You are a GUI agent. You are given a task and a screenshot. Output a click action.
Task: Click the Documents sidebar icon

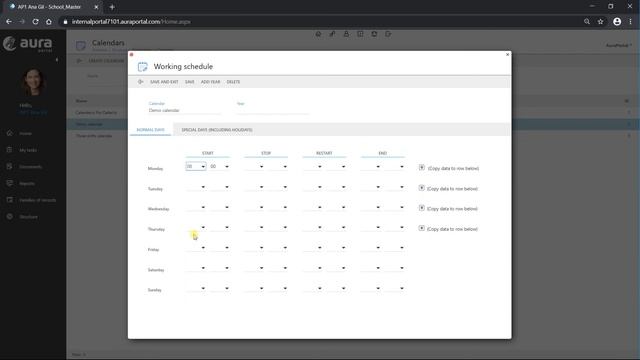(10, 167)
